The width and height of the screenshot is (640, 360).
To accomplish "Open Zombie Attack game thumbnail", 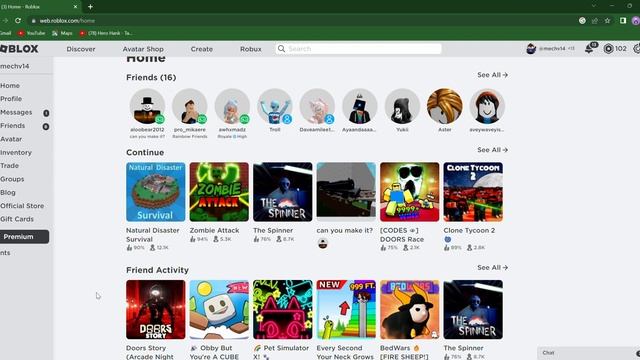I will pyautogui.click(x=219, y=192).
